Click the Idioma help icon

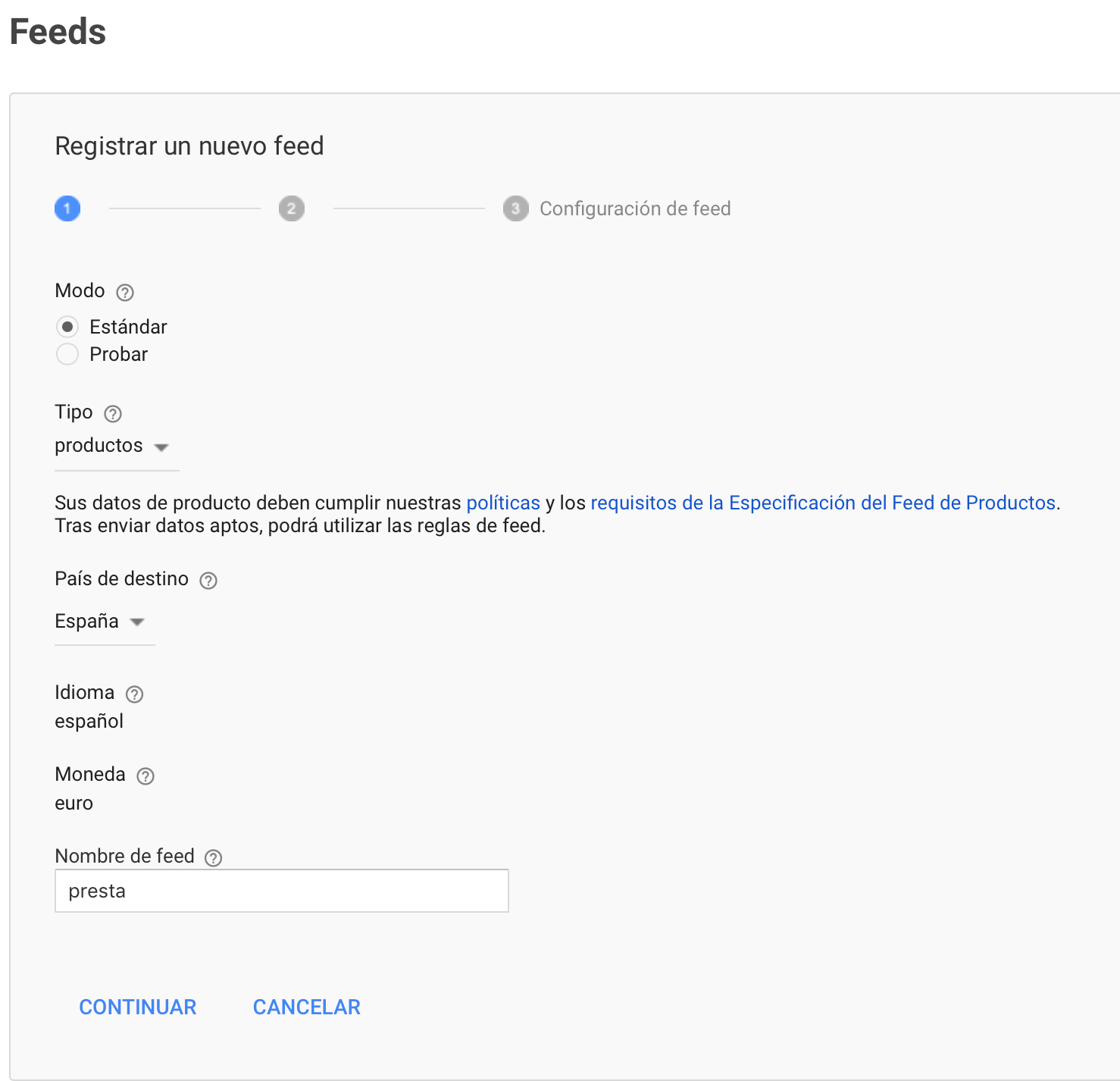click(135, 694)
